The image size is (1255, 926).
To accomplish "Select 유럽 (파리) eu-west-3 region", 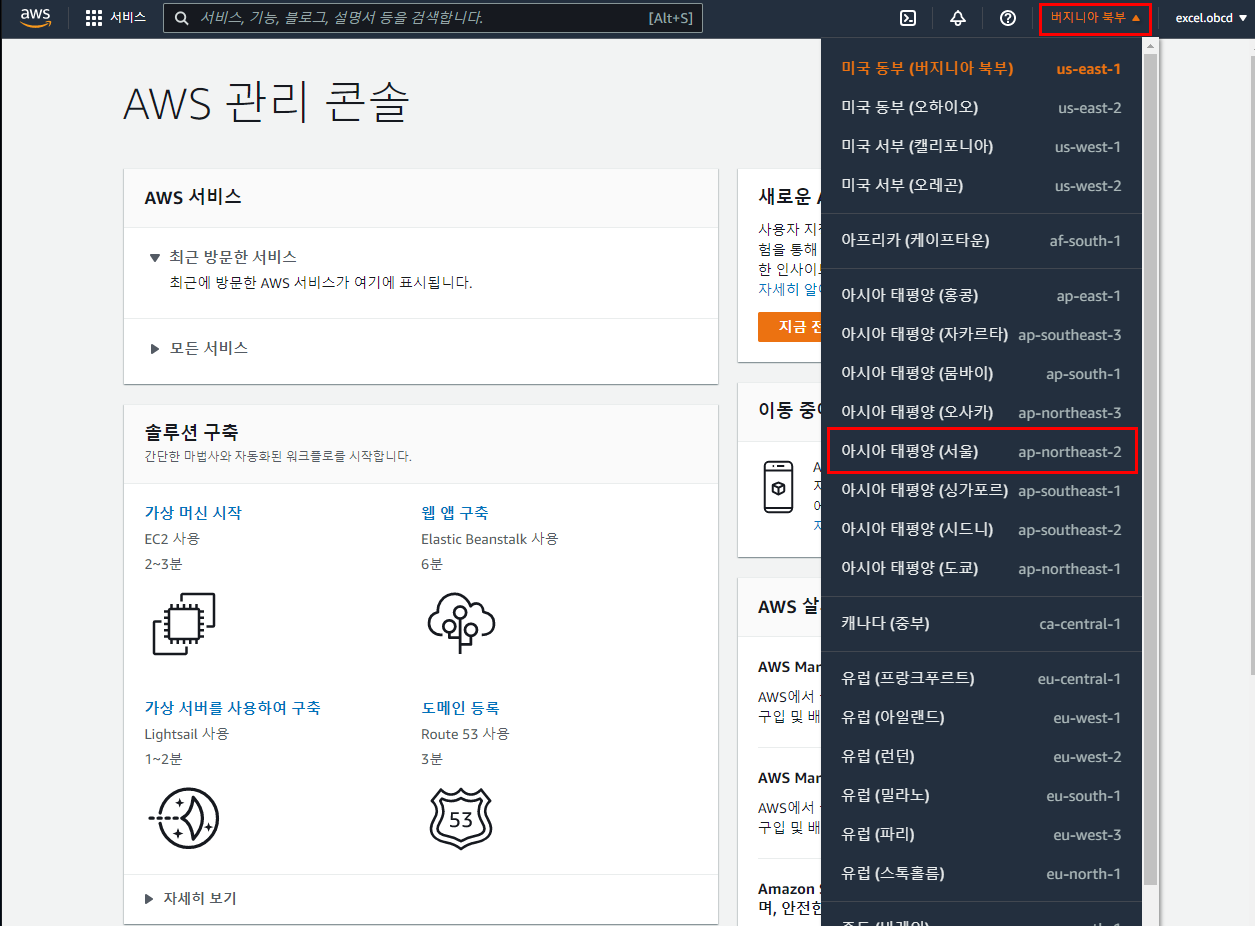I will pos(981,834).
